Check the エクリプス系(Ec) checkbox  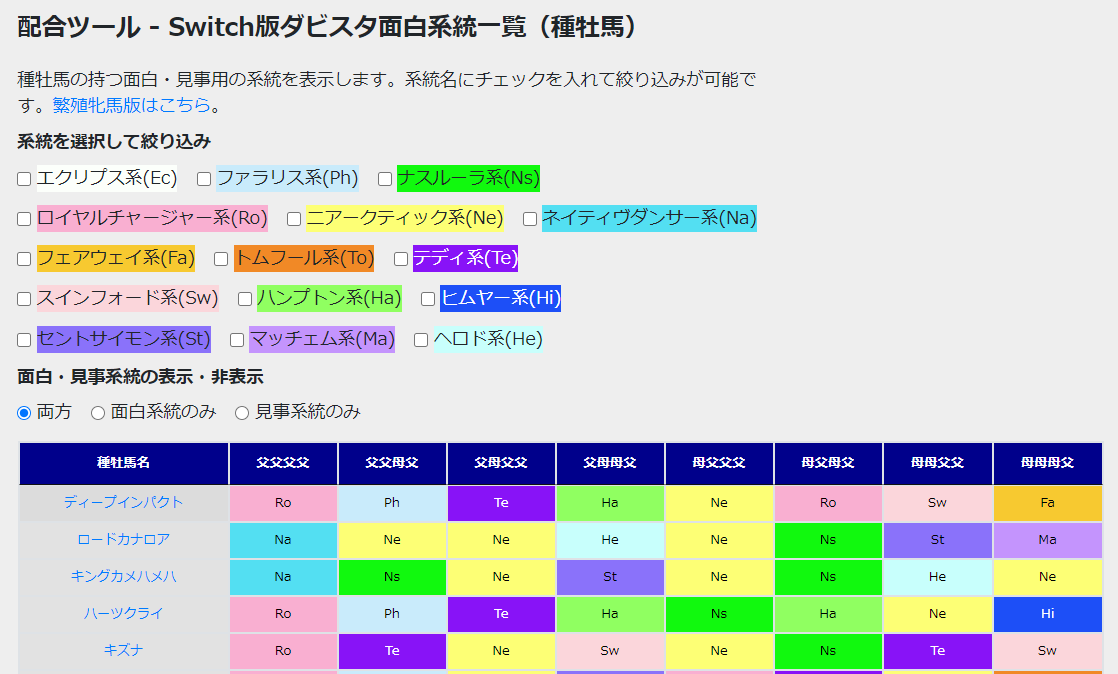[24, 179]
